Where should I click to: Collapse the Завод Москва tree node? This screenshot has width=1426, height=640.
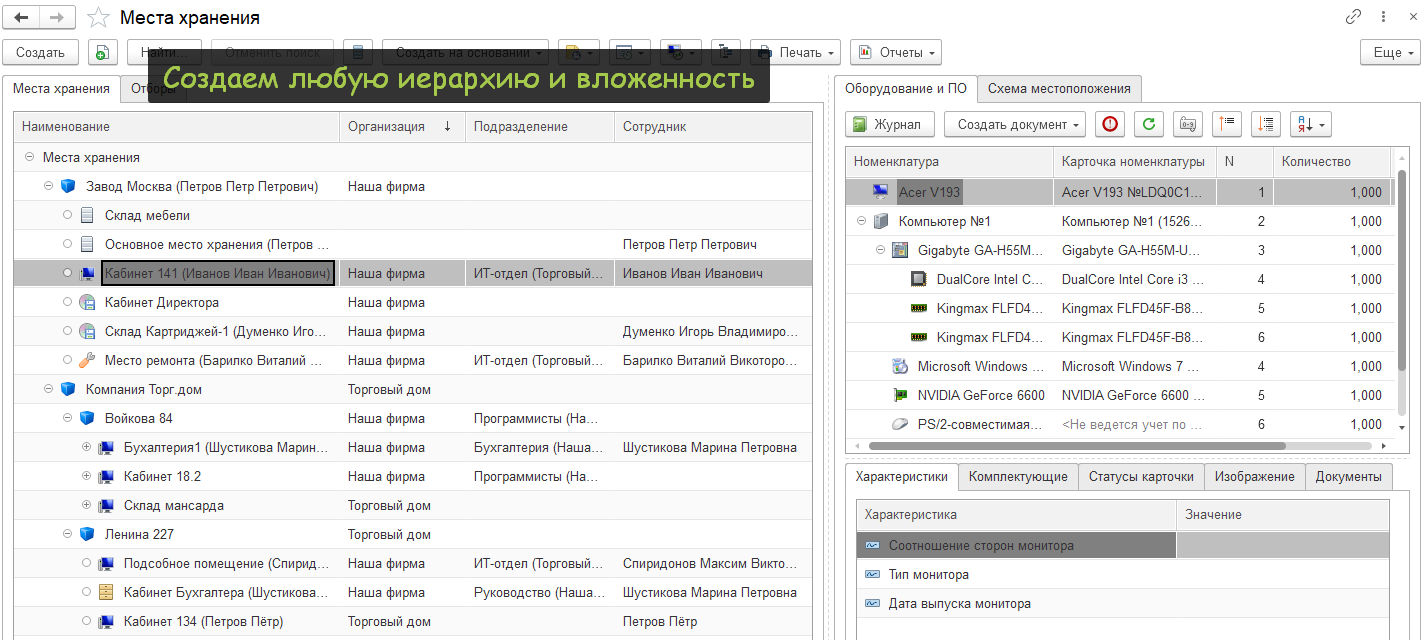[x=49, y=186]
